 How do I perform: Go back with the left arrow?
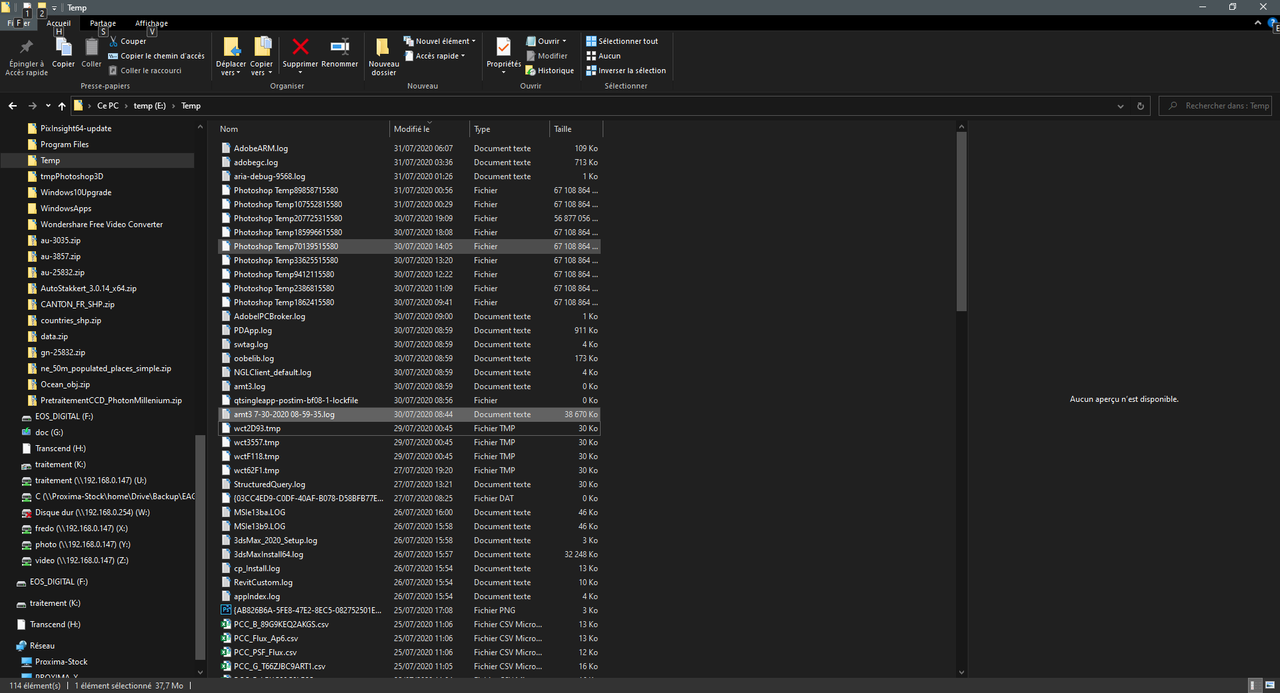coord(13,106)
